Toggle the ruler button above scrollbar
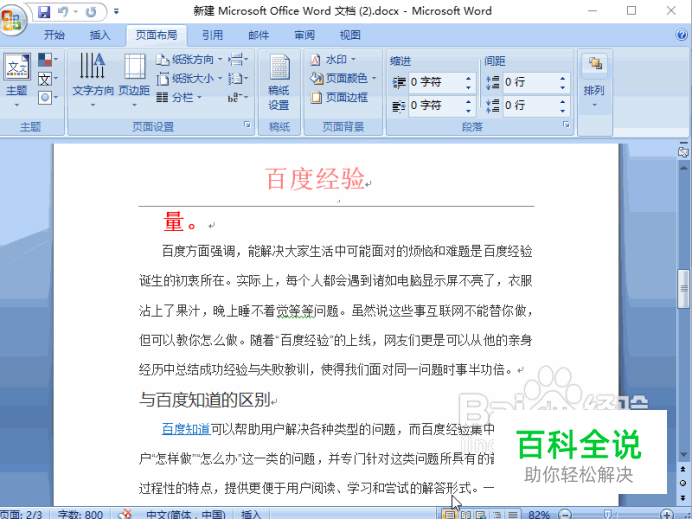The image size is (692, 519). coord(683,152)
